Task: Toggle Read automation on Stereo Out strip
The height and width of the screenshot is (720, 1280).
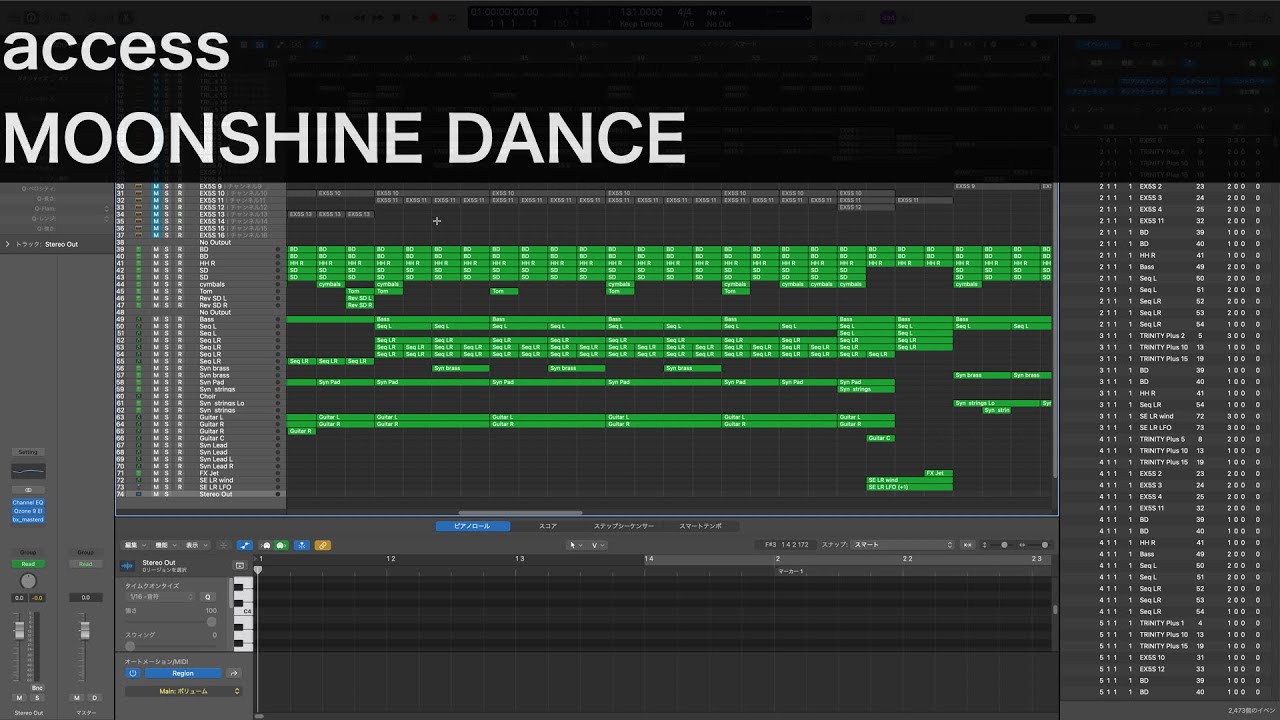Action: pos(28,564)
